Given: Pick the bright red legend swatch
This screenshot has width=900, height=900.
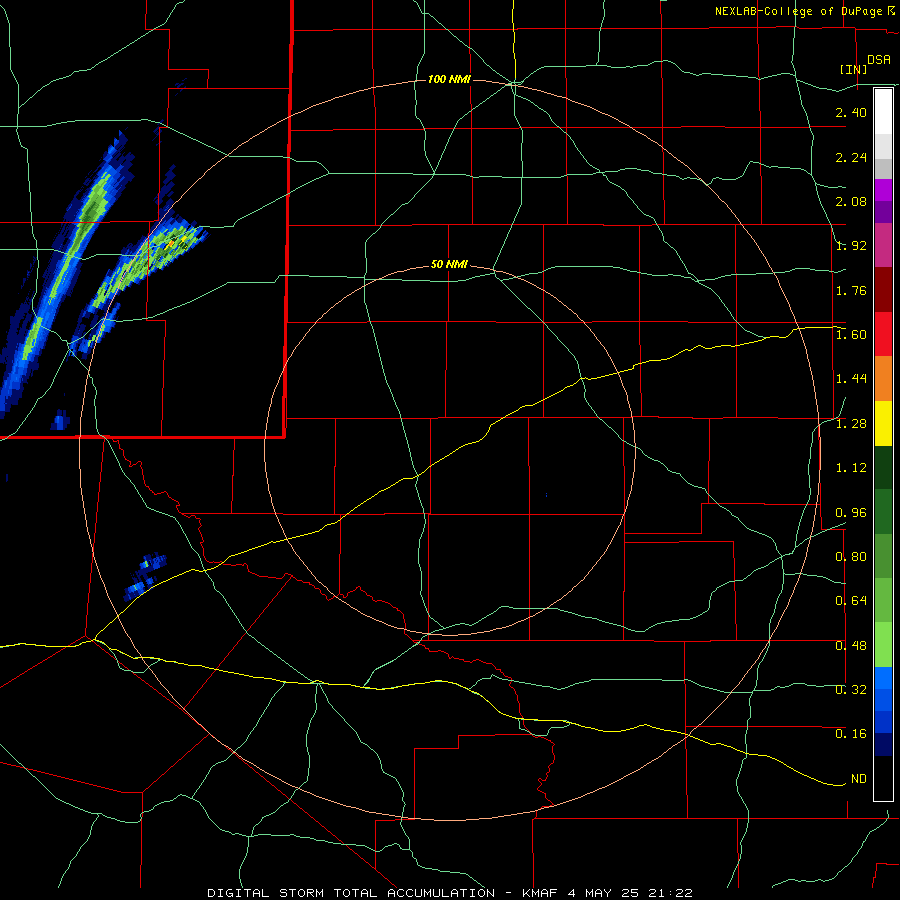Looking at the screenshot, I should tap(883, 334).
